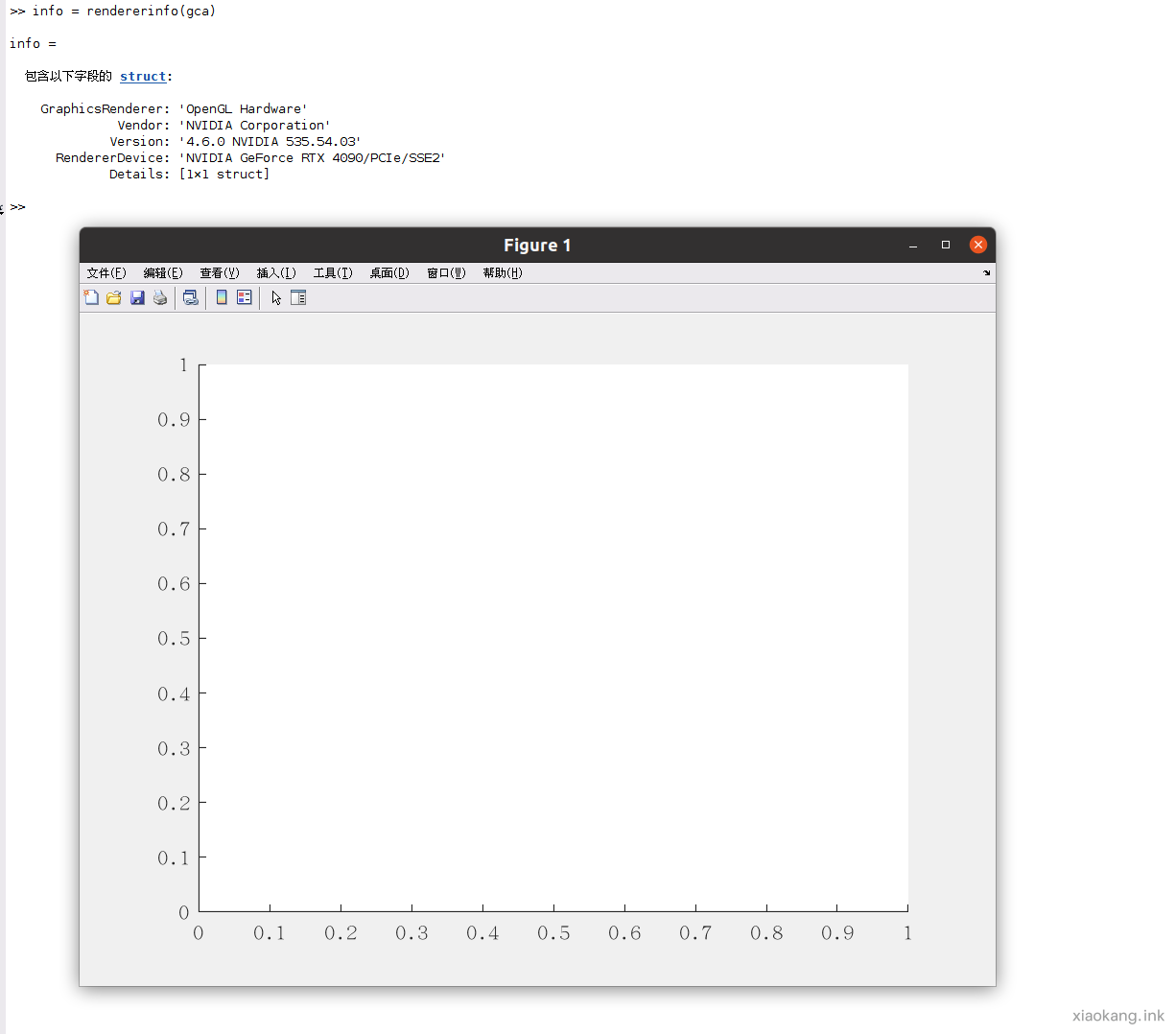Insert Colorbar using the toolbar icon

coord(222,297)
